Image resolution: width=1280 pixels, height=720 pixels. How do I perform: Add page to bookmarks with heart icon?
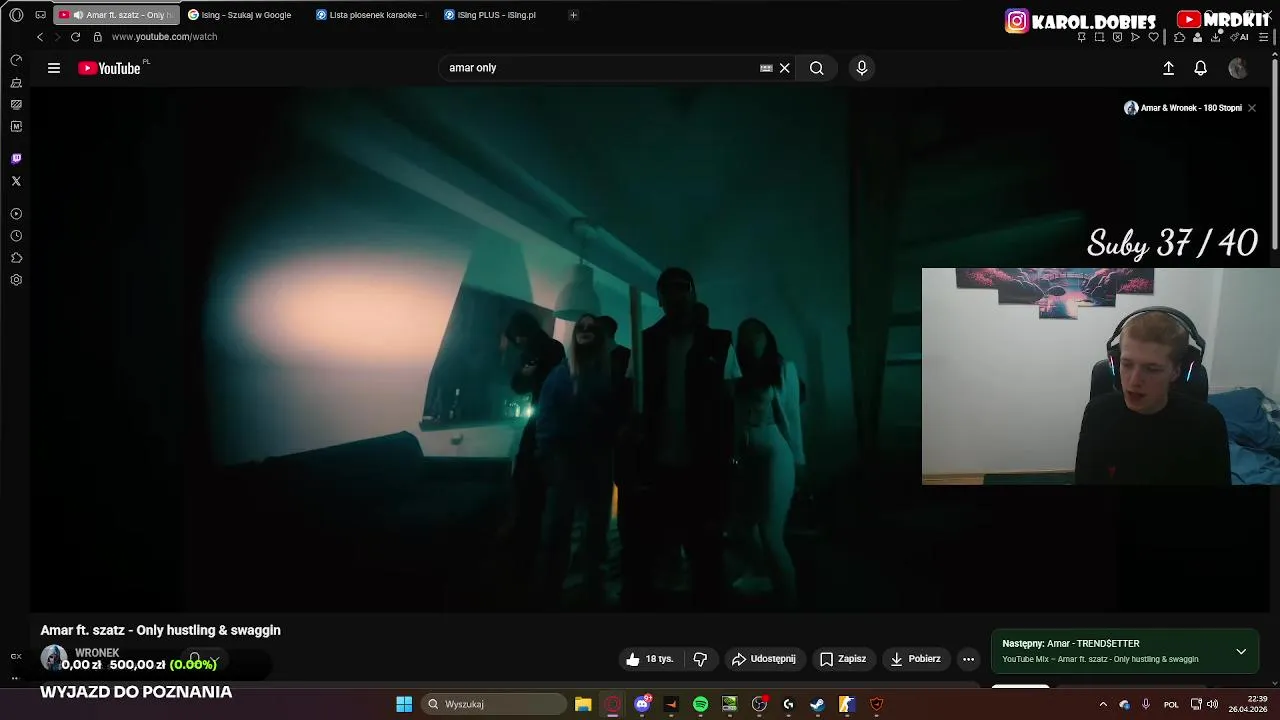pos(1153,37)
